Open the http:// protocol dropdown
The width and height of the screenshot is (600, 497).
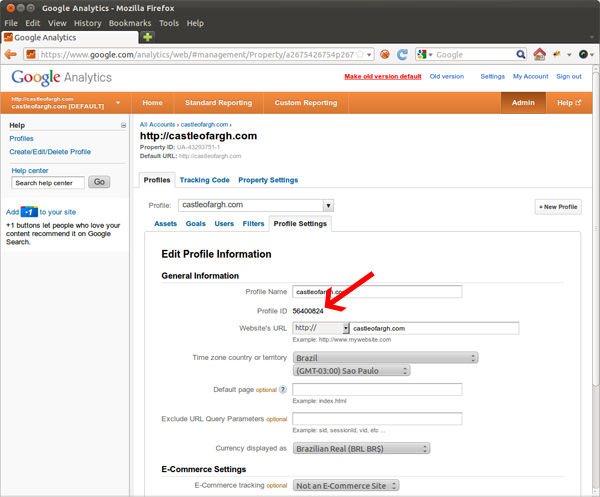coord(321,328)
